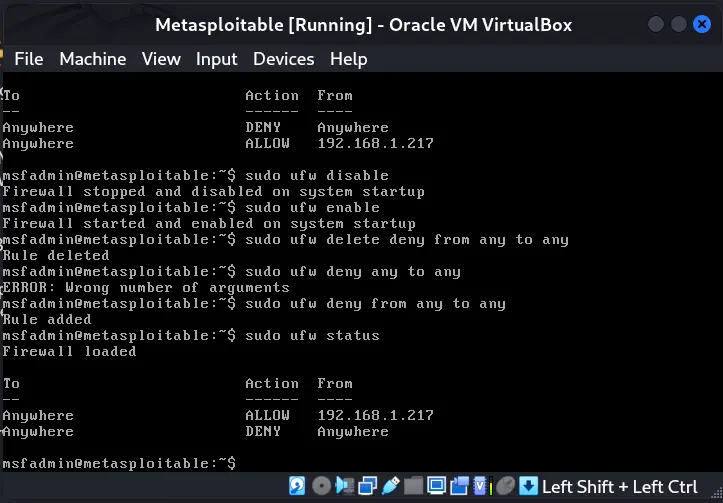
Task: Click the empty msfadmin prompt at bottom
Action: tap(119, 463)
